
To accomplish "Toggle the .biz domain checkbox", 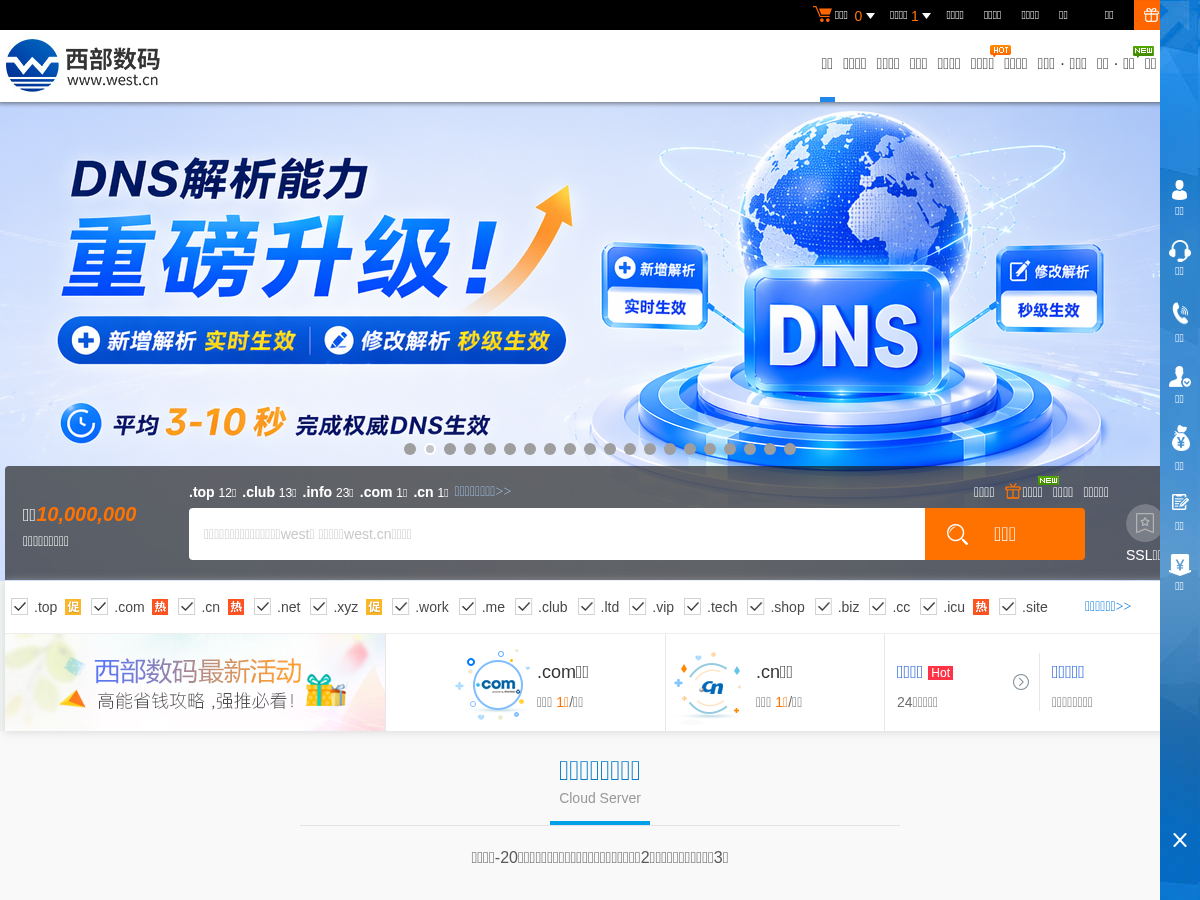I will [823, 606].
